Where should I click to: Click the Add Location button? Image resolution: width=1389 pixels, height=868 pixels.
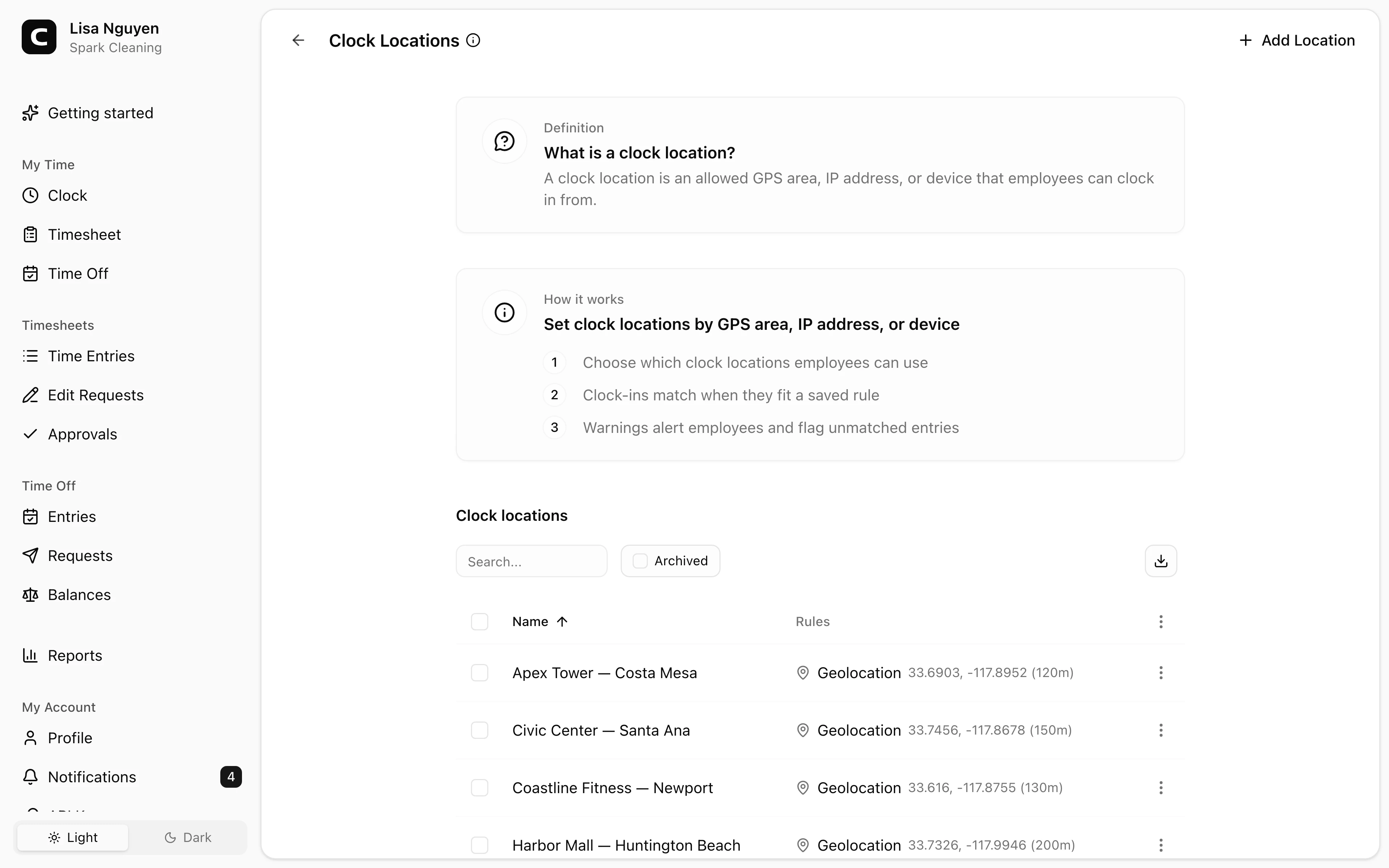(x=1297, y=40)
